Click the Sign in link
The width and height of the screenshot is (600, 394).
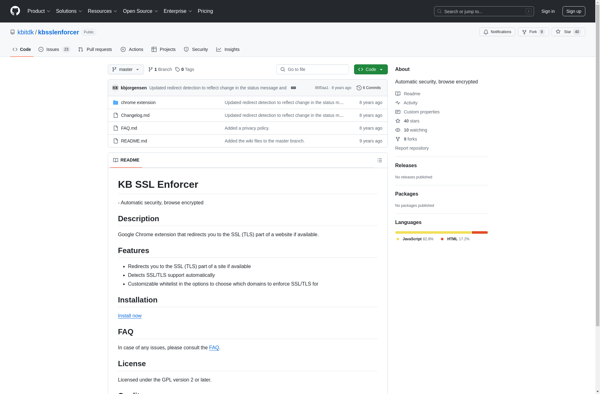(548, 11)
